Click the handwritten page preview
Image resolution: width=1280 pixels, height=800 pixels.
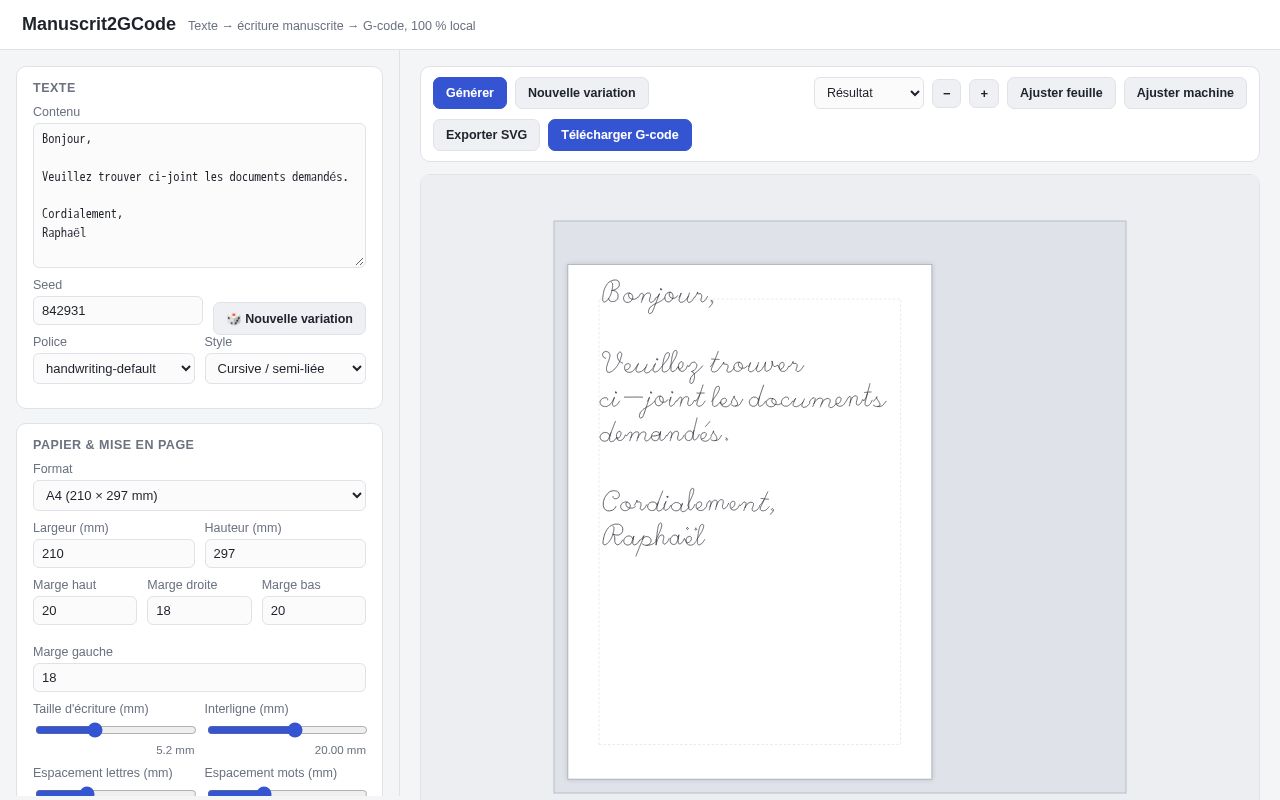click(750, 521)
